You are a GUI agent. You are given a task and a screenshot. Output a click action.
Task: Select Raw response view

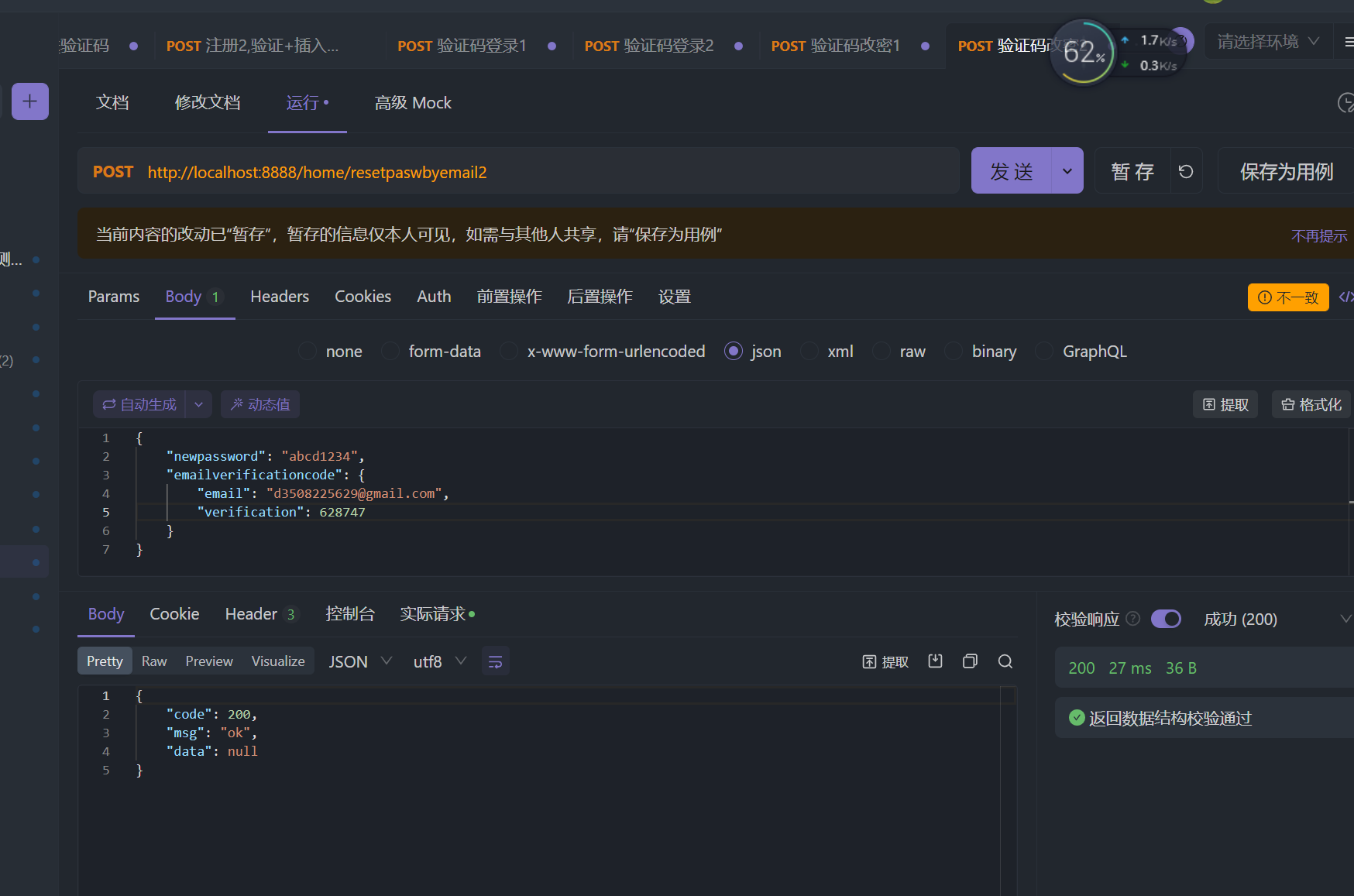(154, 661)
